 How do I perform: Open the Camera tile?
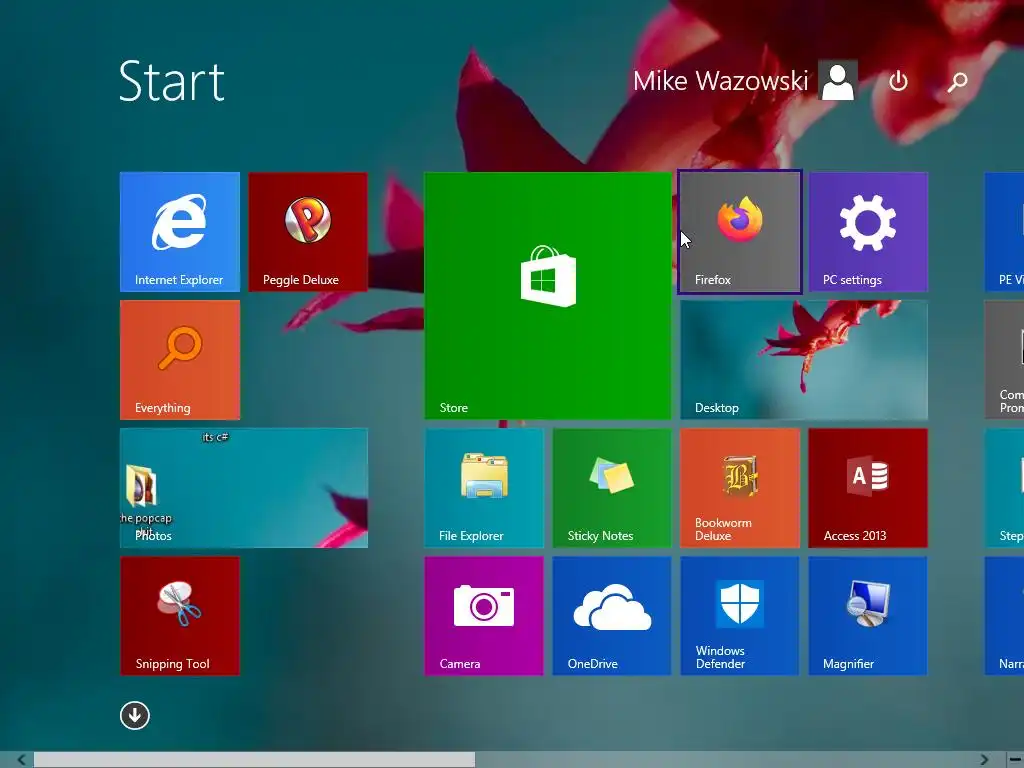(x=484, y=616)
